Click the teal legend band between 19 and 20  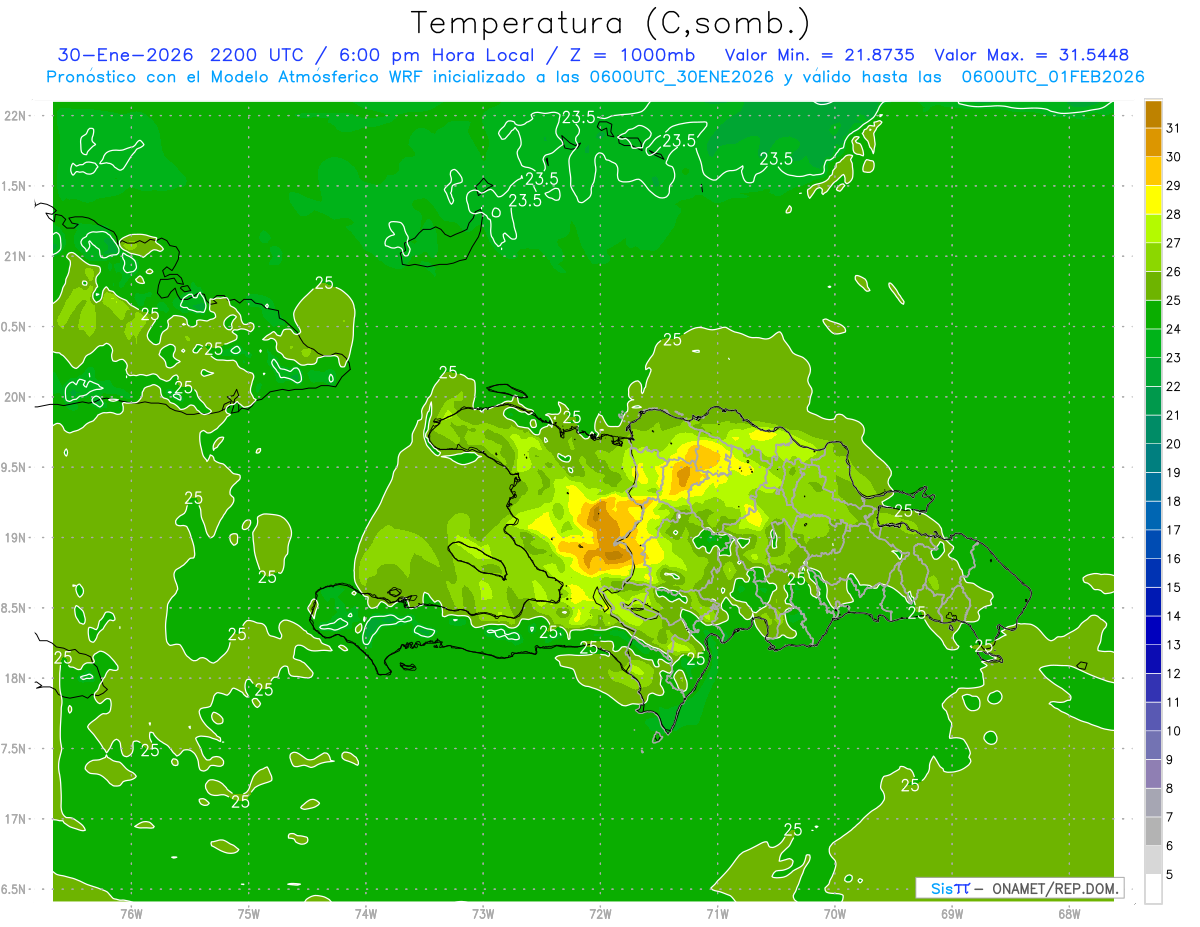1154,458
